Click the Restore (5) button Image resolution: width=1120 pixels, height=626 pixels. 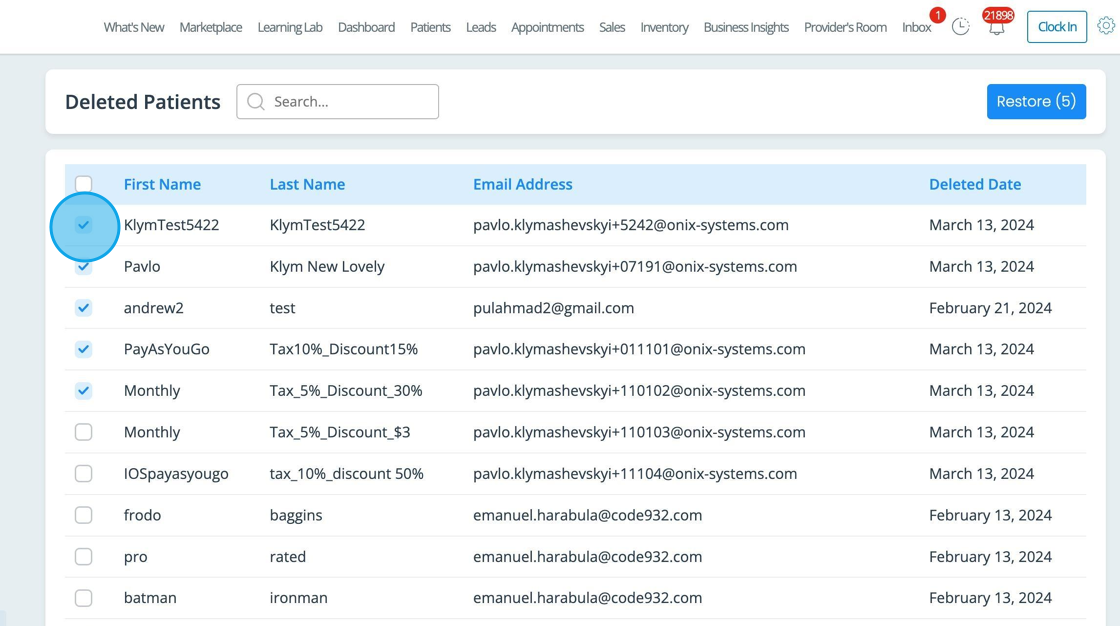point(1036,101)
